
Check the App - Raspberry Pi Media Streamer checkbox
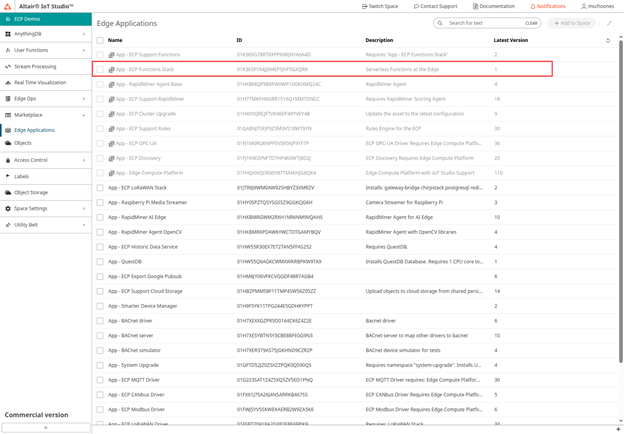point(100,202)
